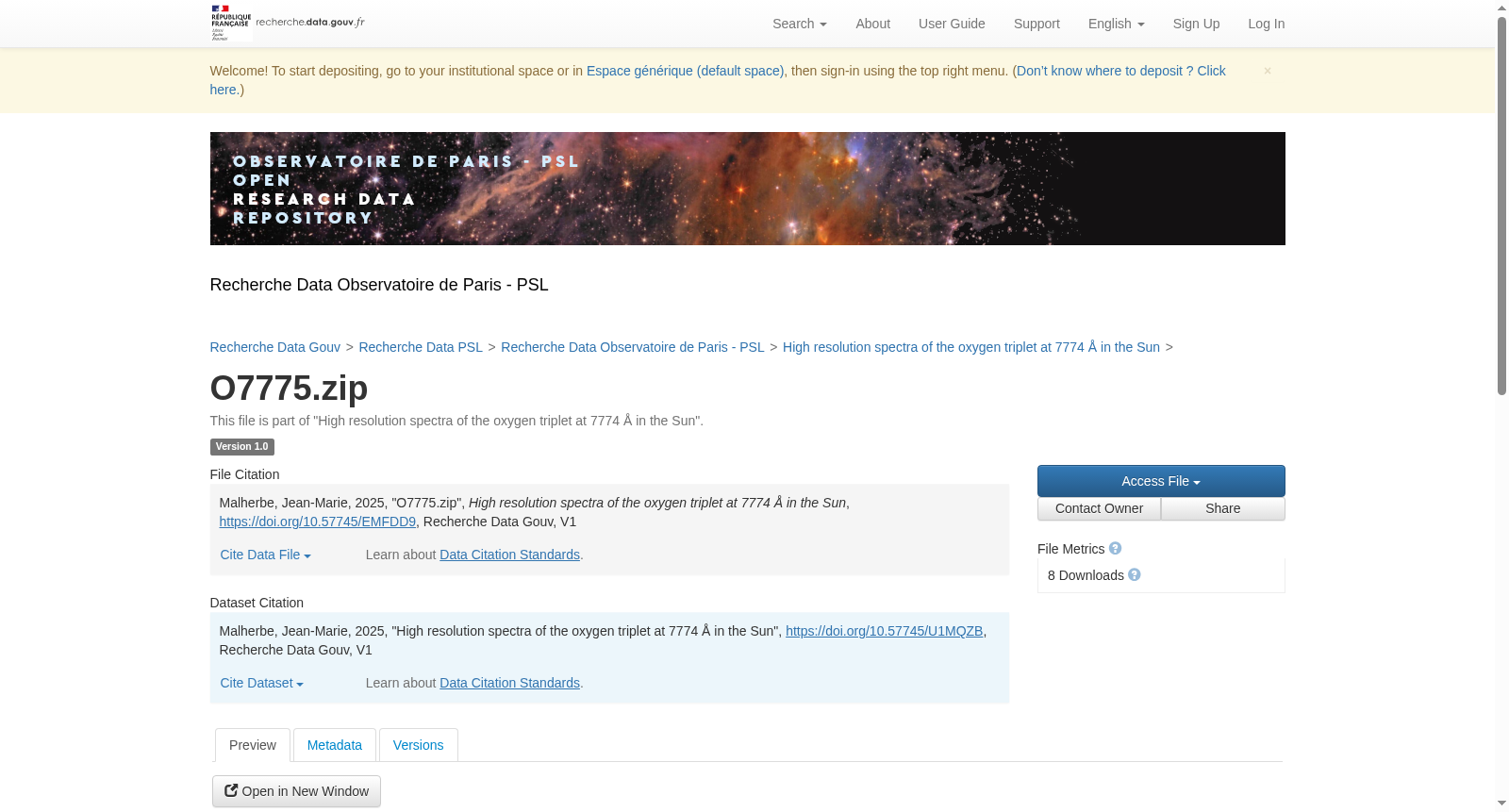1509x812 pixels.
Task: Open the file DOI link 10.57745/EMFDD9
Action: point(318,522)
